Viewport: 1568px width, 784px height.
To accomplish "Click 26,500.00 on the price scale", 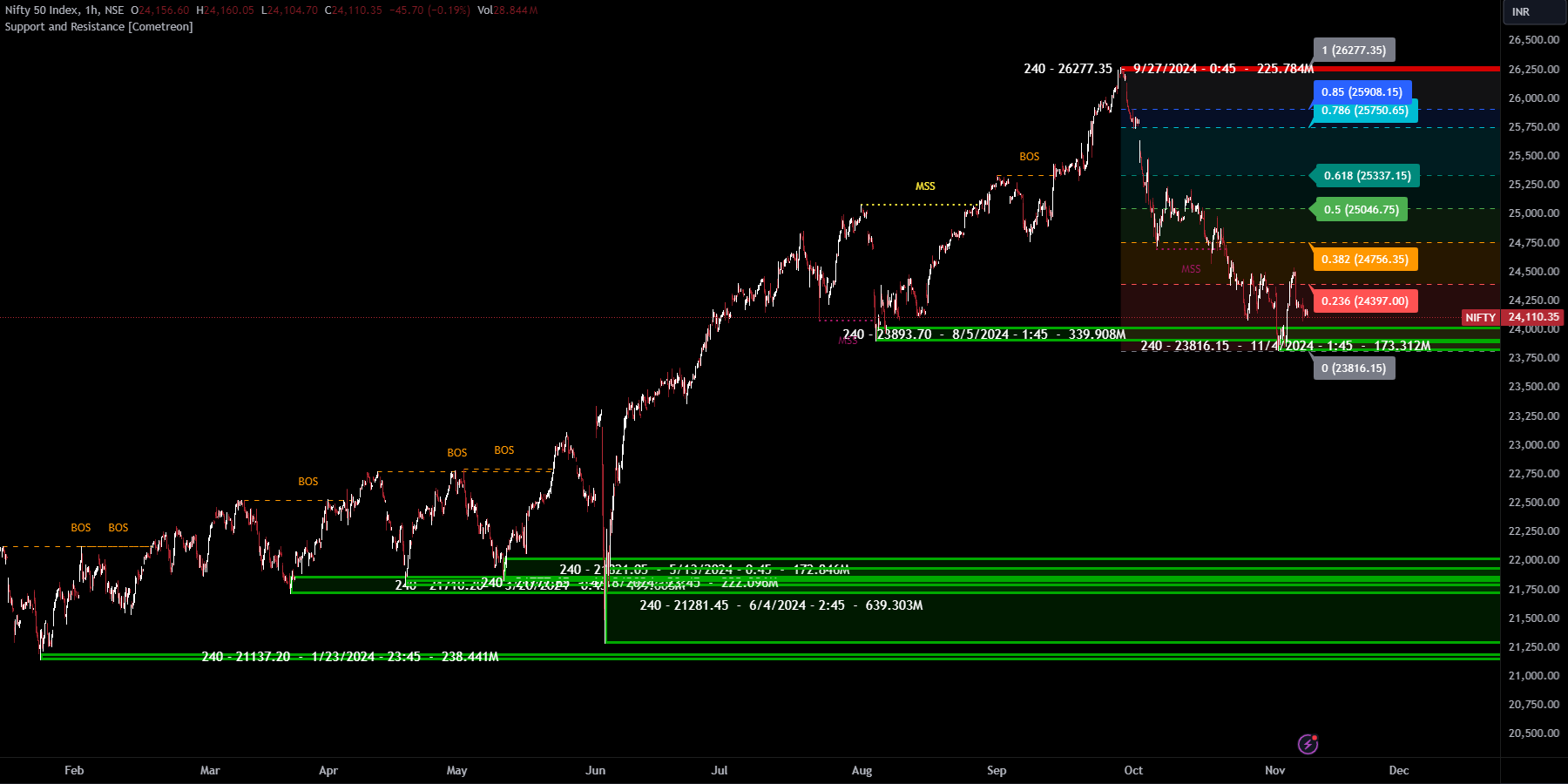I will coord(1533,40).
